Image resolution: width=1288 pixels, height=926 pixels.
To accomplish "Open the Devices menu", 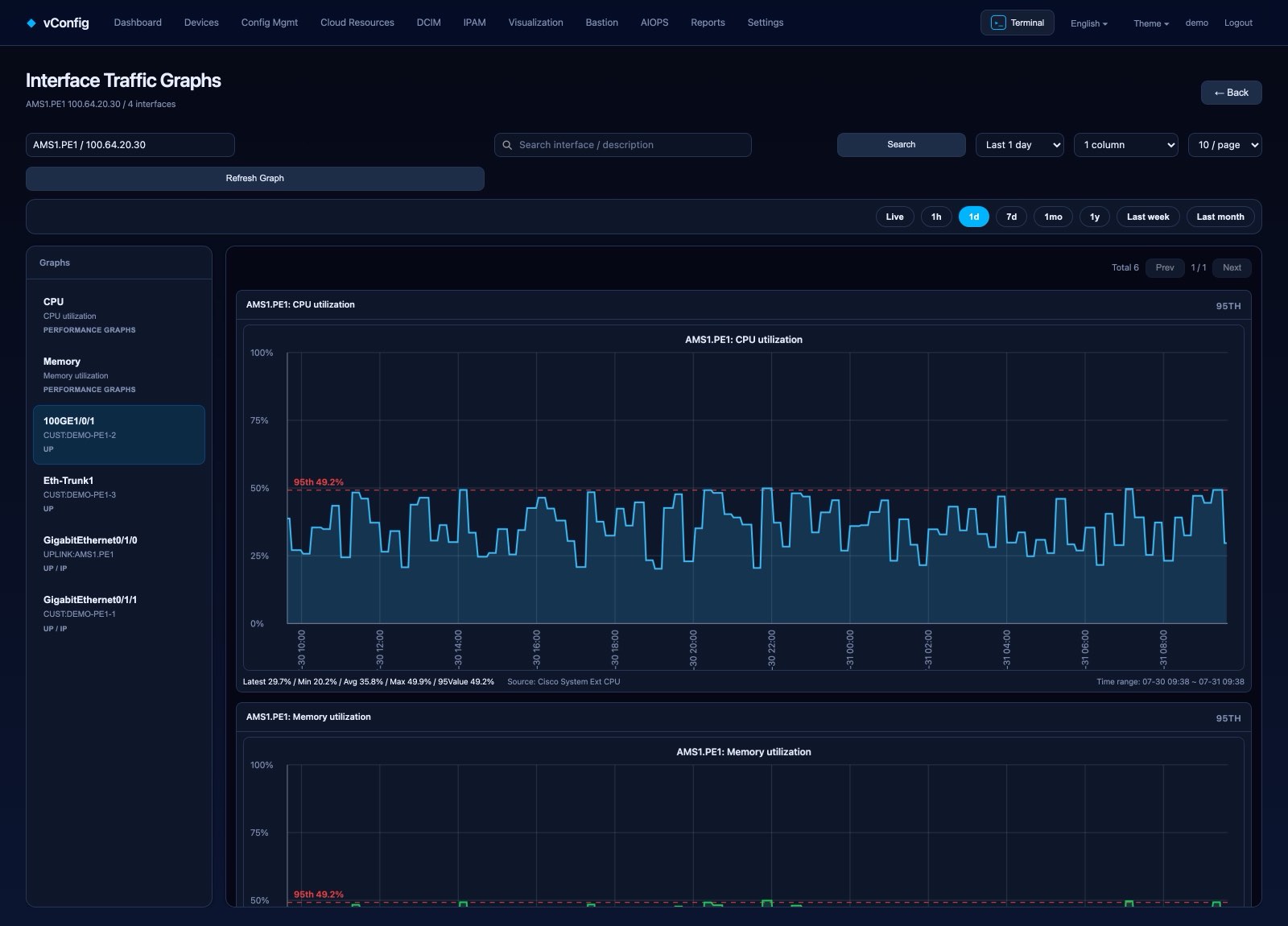I will (201, 23).
